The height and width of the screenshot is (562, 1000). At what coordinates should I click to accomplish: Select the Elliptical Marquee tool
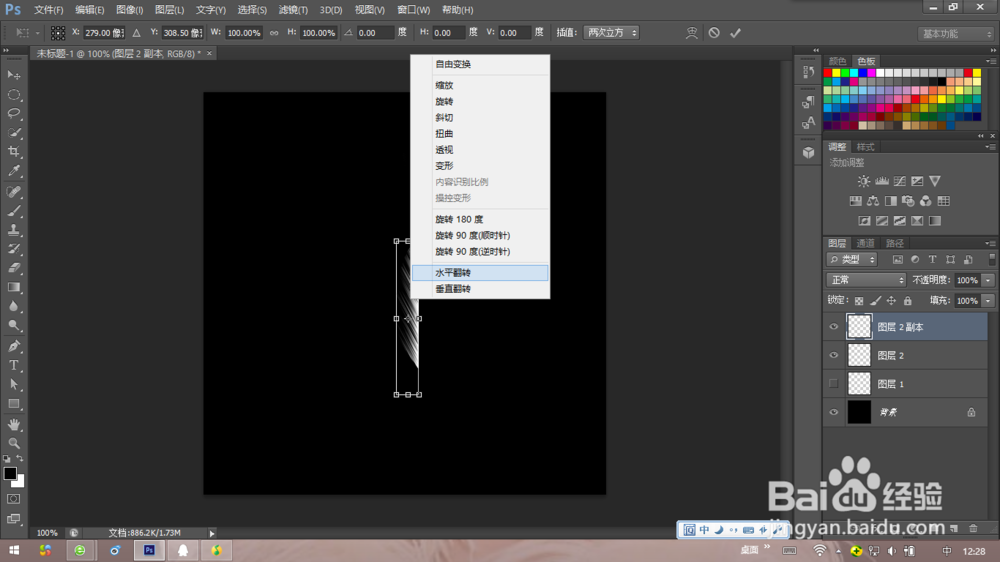(13, 94)
